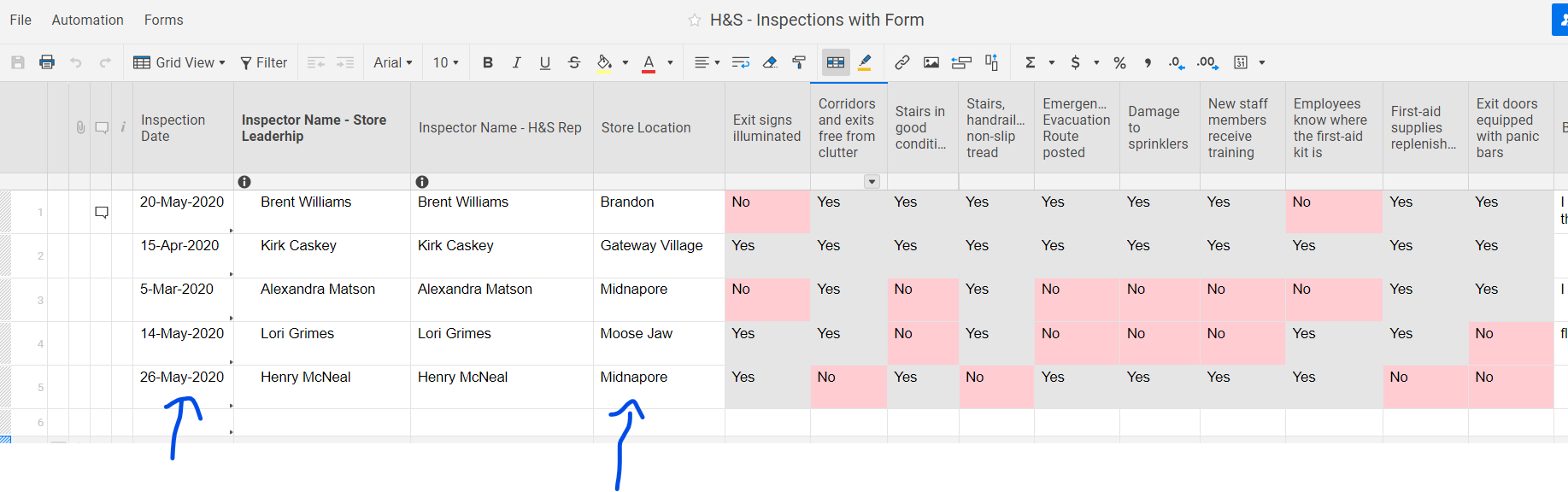Select row number 3
The height and width of the screenshot is (492, 1568).
(x=40, y=300)
